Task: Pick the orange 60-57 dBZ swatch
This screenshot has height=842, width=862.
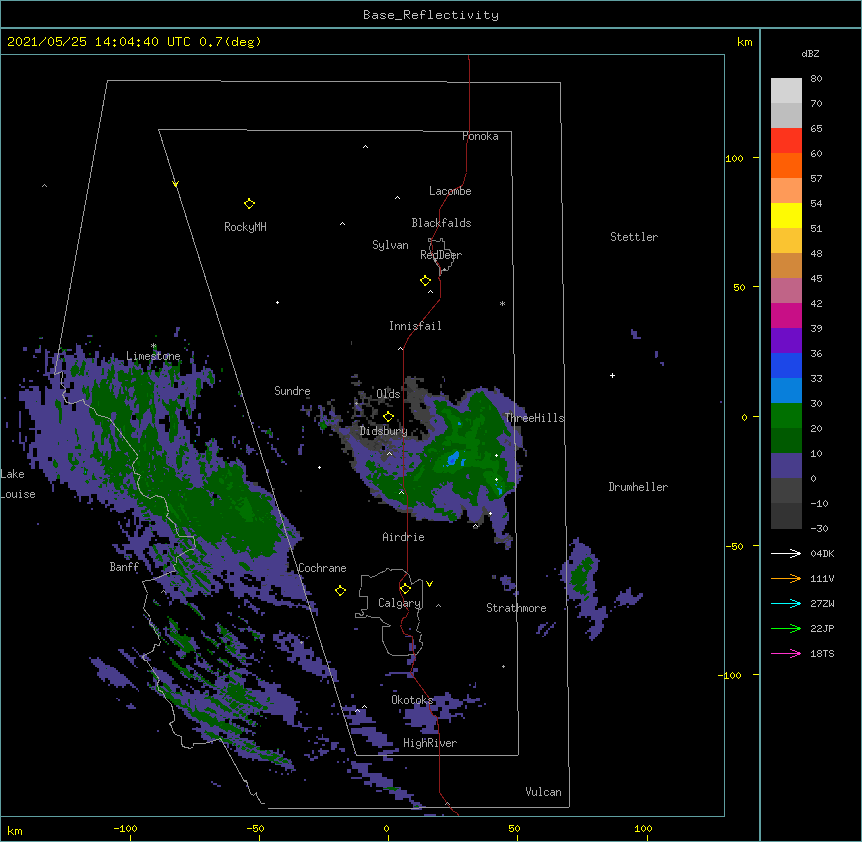Action: coord(786,165)
